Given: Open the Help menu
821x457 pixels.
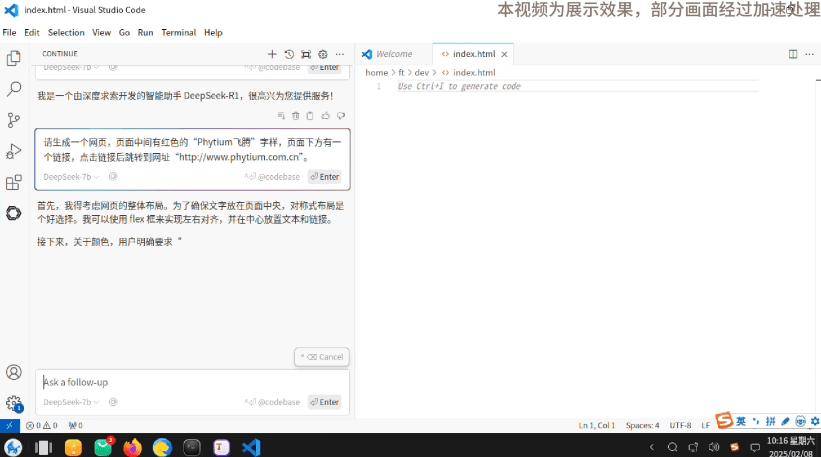Looking at the screenshot, I should (213, 32).
